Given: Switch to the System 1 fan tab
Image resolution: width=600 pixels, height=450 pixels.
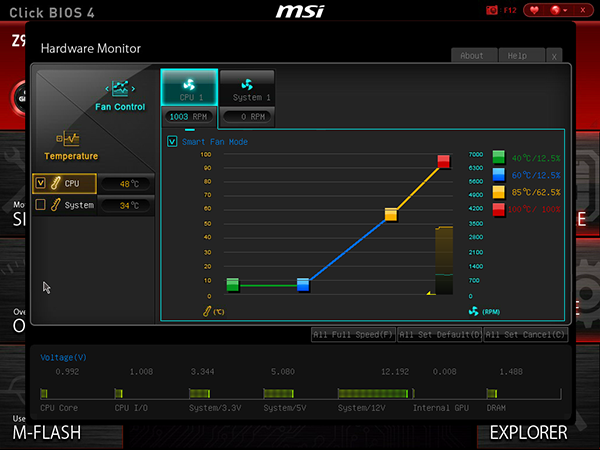Looking at the screenshot, I should point(247,87).
